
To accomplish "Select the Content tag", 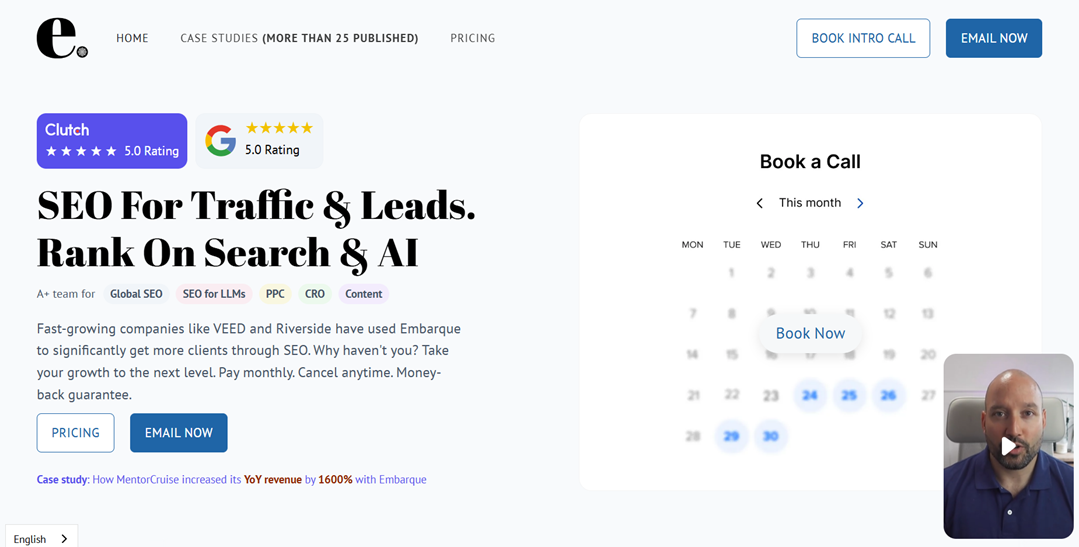I will [x=363, y=294].
